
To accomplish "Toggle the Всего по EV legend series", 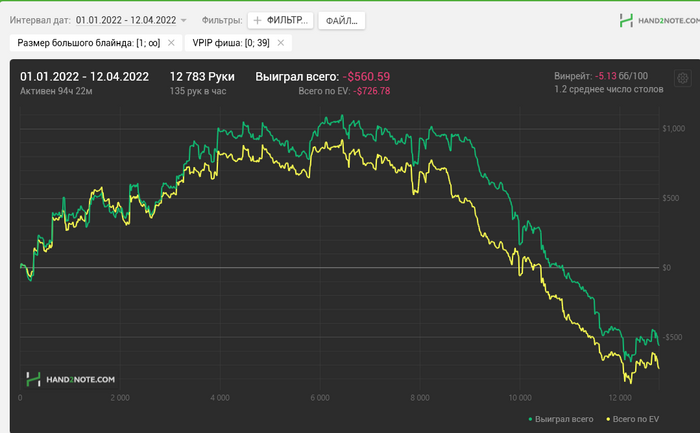I will (632, 419).
